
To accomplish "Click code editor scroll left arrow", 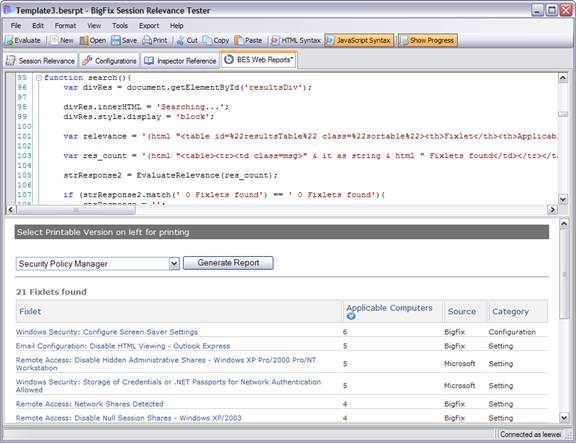I will [x=11, y=210].
